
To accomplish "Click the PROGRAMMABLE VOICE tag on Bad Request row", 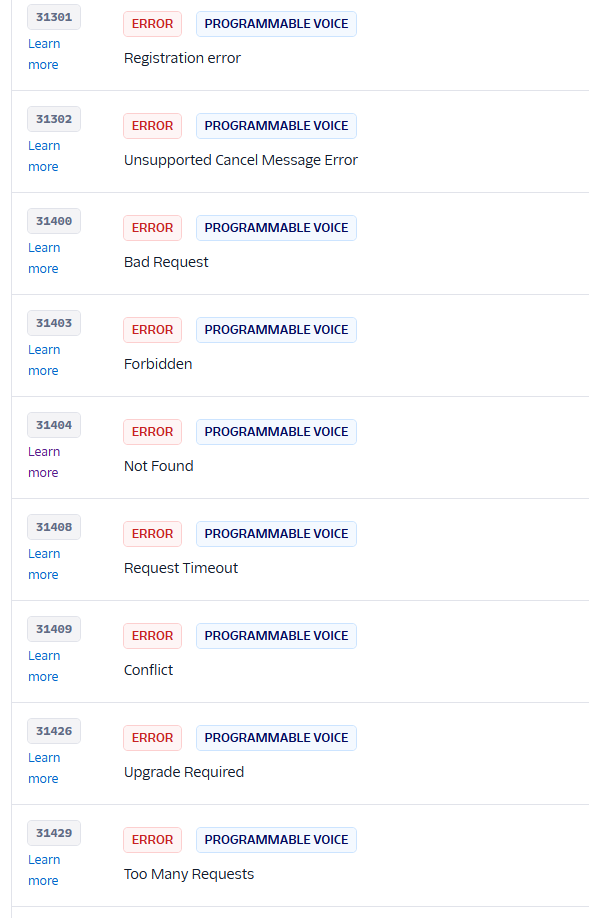I will click(276, 228).
